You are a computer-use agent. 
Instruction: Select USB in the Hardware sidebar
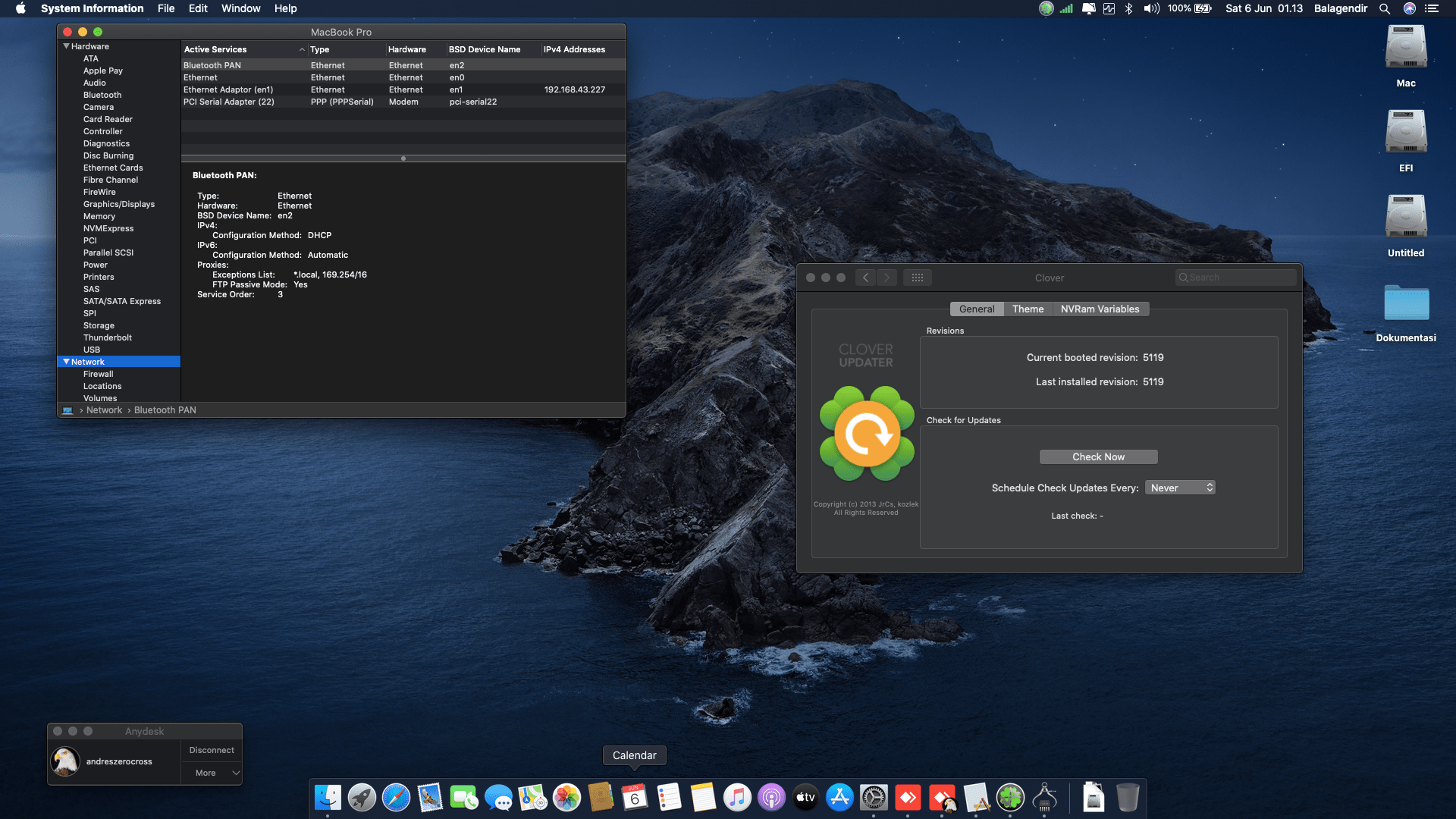(x=92, y=350)
